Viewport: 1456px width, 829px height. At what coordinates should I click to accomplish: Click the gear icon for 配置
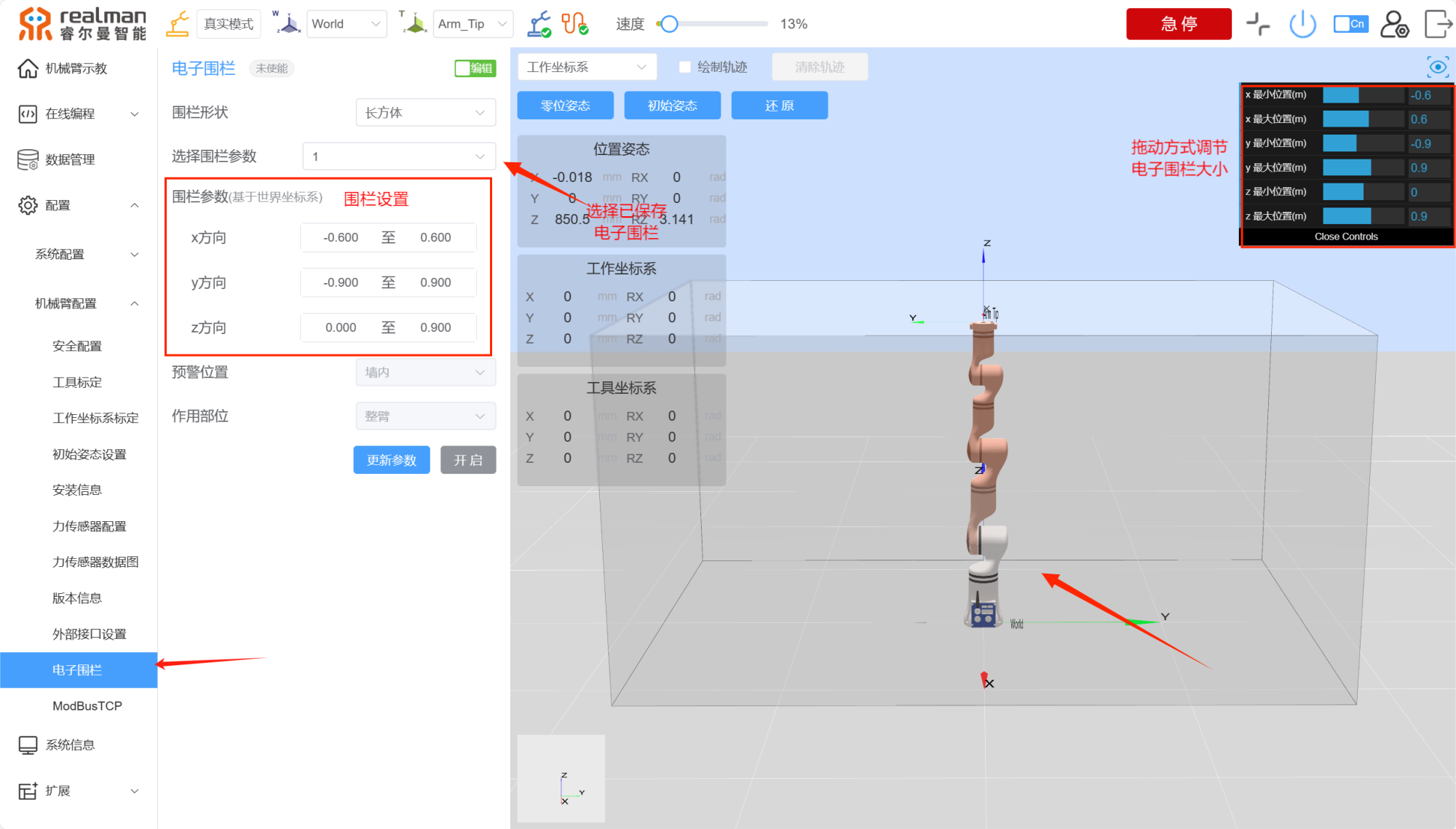[x=28, y=205]
